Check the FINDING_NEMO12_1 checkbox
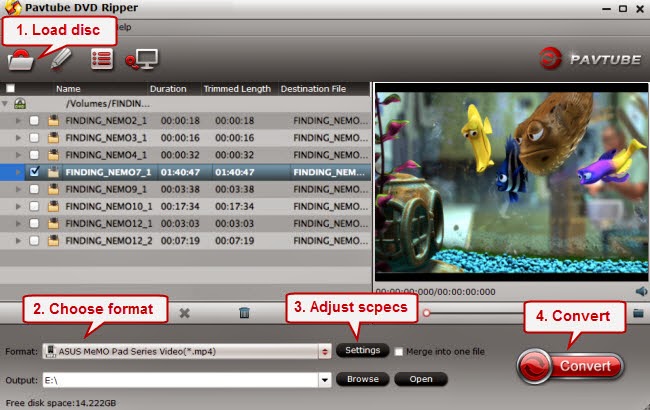650x410 pixels. pyautogui.click(x=34, y=223)
